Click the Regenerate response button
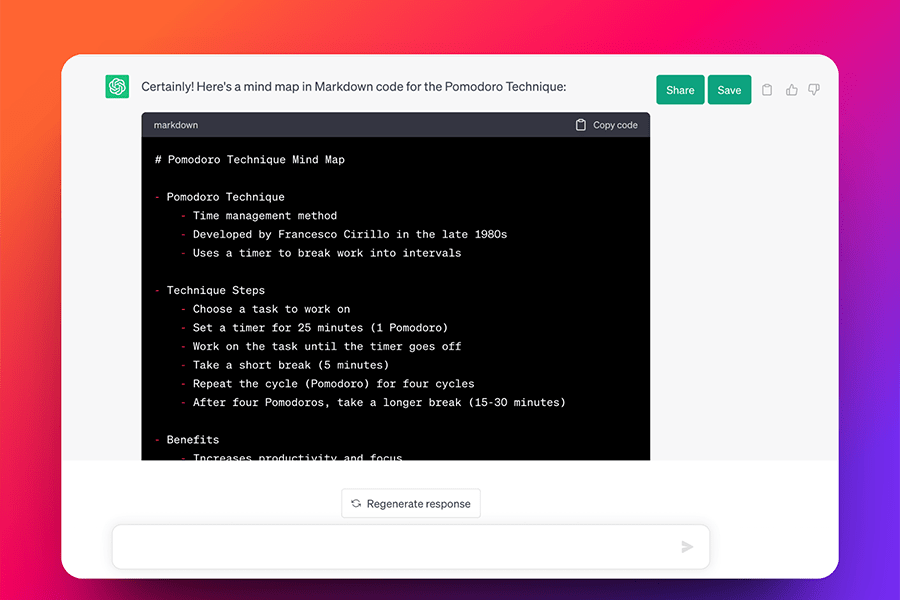This screenshot has height=600, width=900. pos(410,504)
